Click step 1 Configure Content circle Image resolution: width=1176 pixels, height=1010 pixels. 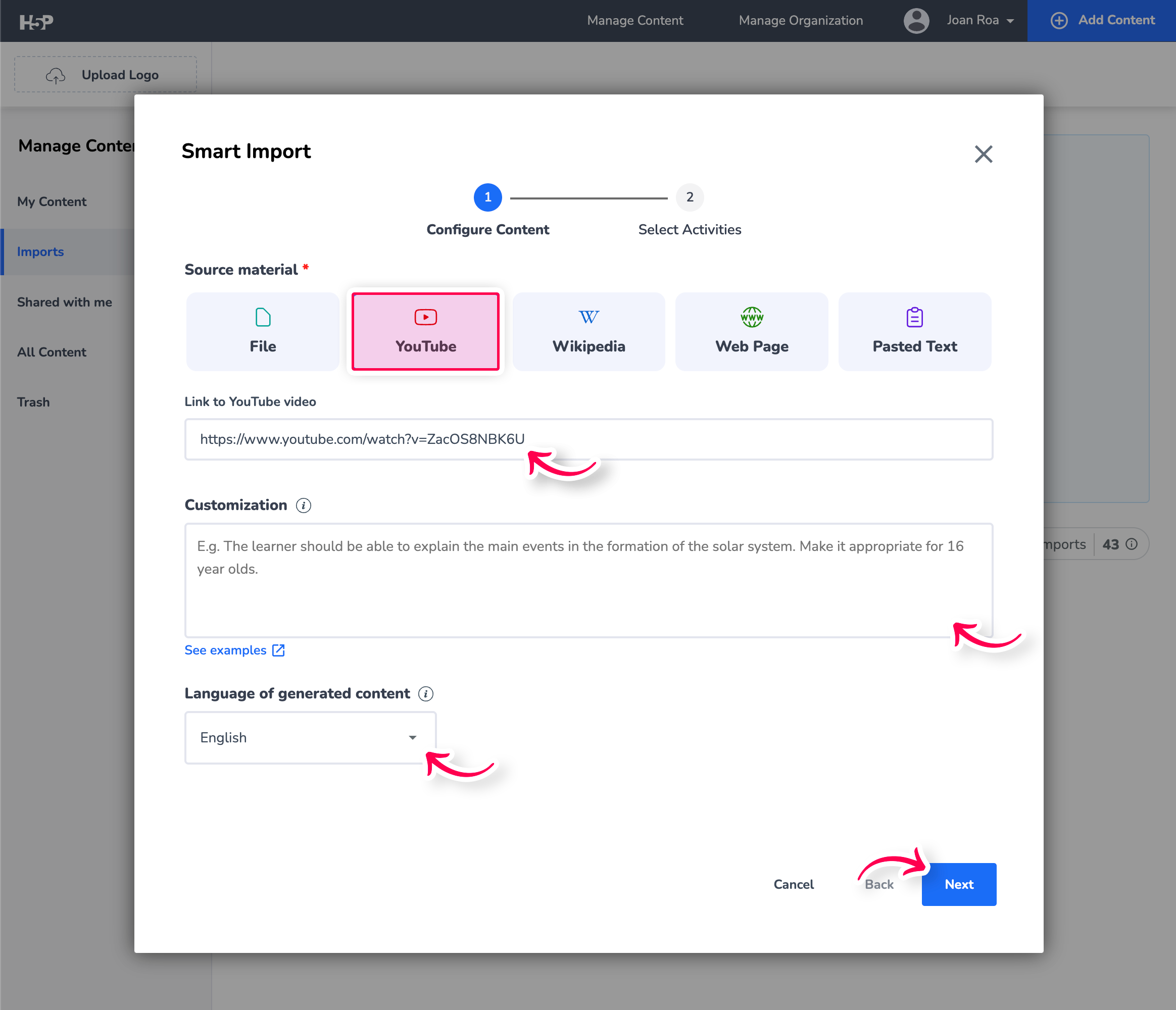point(487,197)
